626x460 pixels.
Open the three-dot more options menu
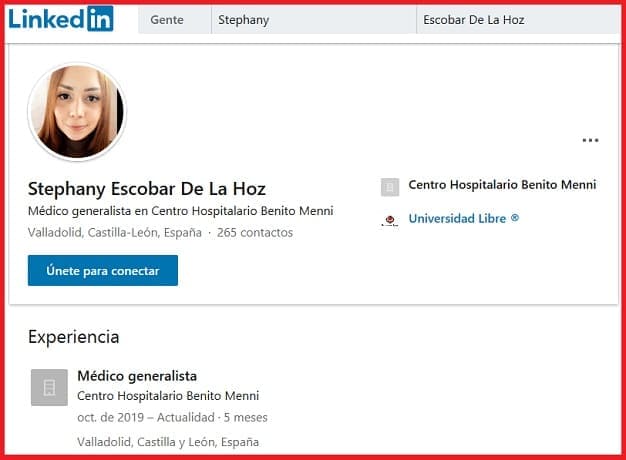pos(590,140)
